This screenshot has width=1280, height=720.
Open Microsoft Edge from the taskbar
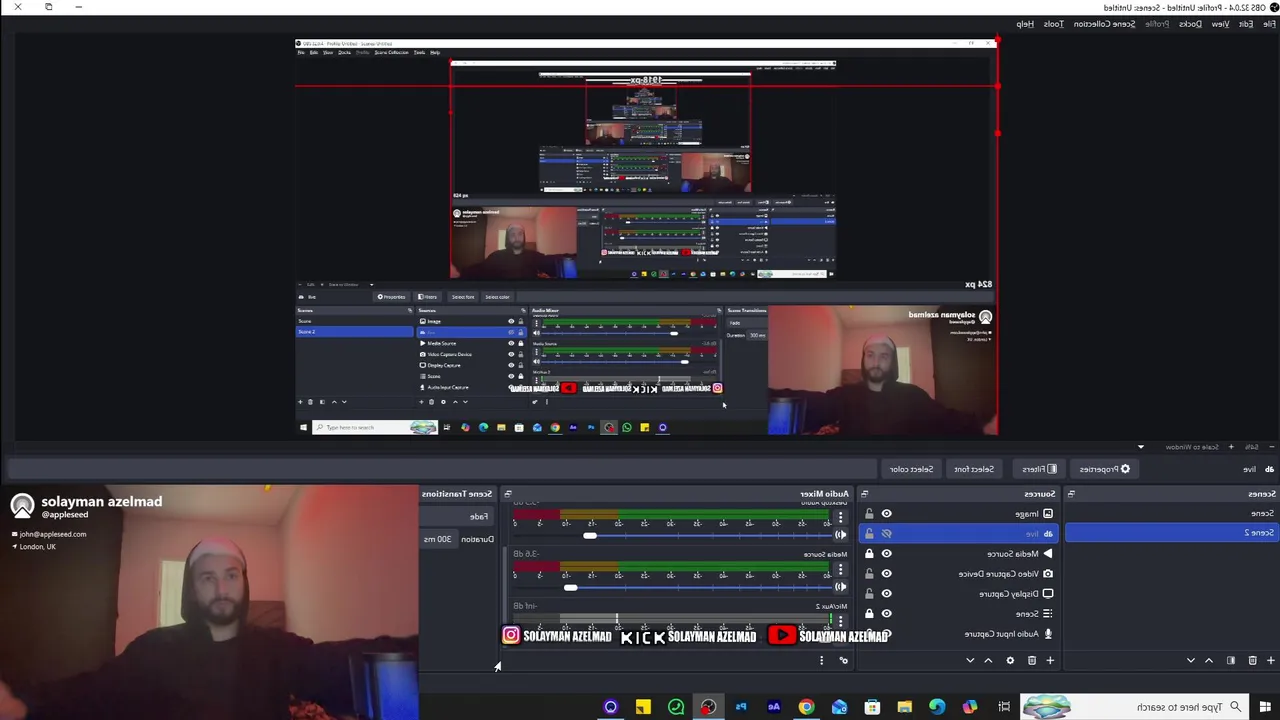[937, 707]
